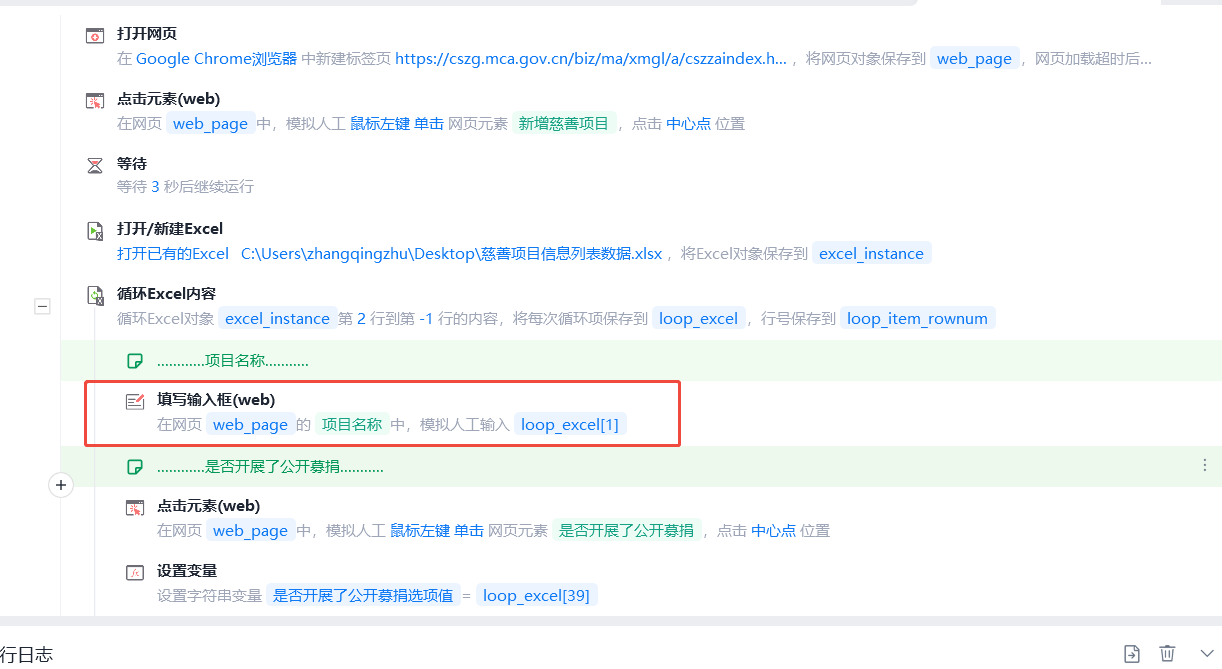This screenshot has height=669, width=1222.
Task: Click the 打开已有的Excel parameter text
Action: (x=173, y=254)
